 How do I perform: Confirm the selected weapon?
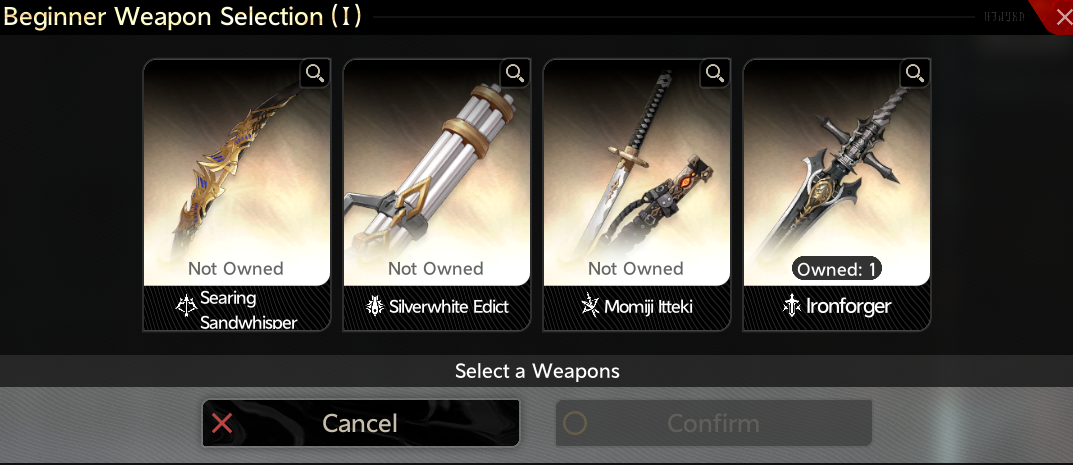coord(714,423)
